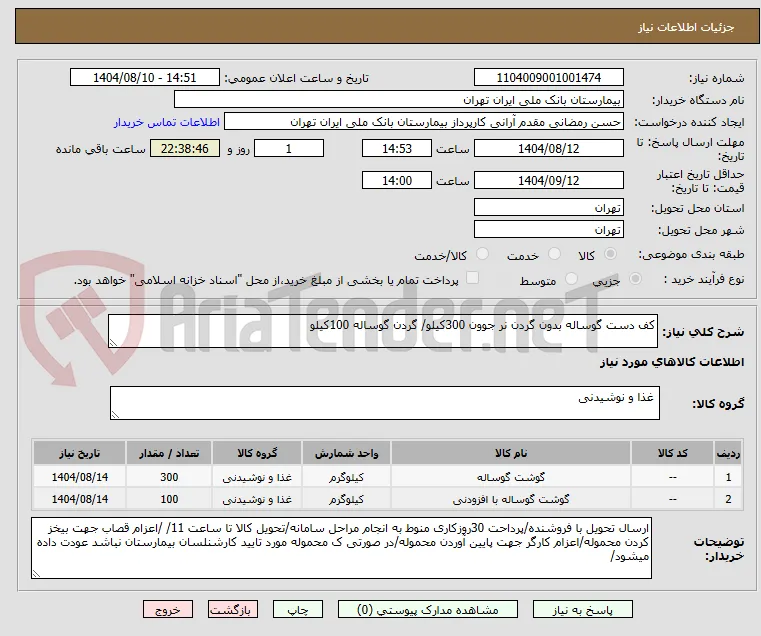Click the resize handle of شرح کلی نیاز box
This screenshot has height=636, width=761.
point(113,343)
